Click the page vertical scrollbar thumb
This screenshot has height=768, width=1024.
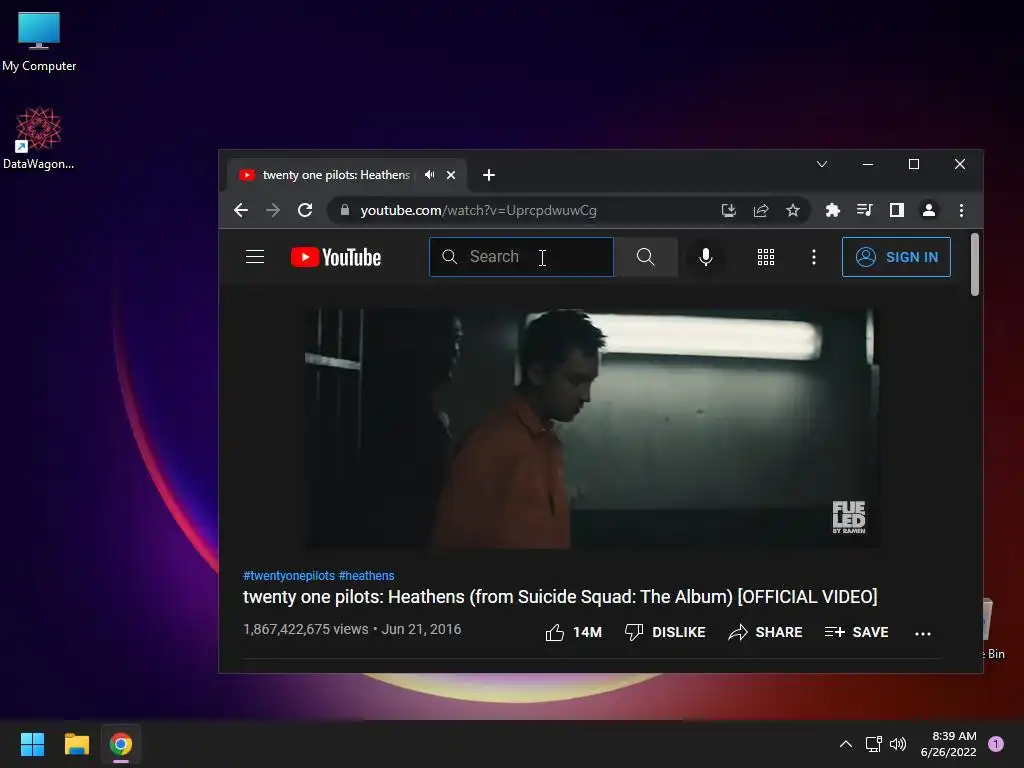click(974, 264)
